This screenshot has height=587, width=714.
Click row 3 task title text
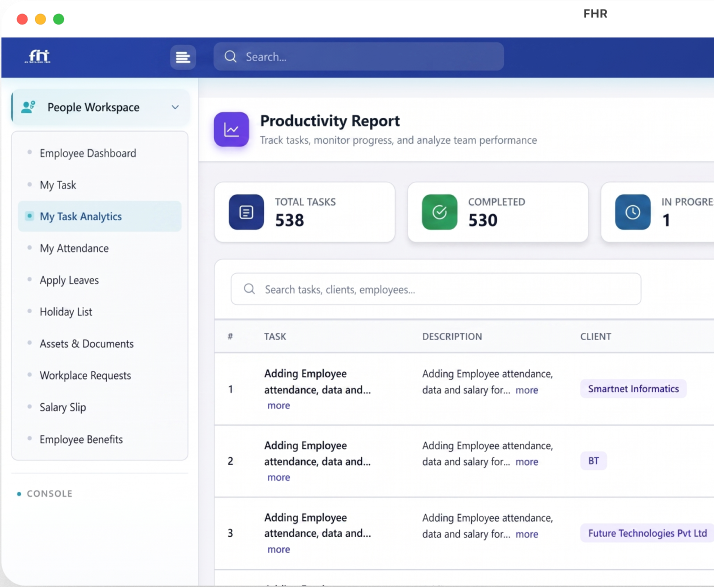point(317,526)
